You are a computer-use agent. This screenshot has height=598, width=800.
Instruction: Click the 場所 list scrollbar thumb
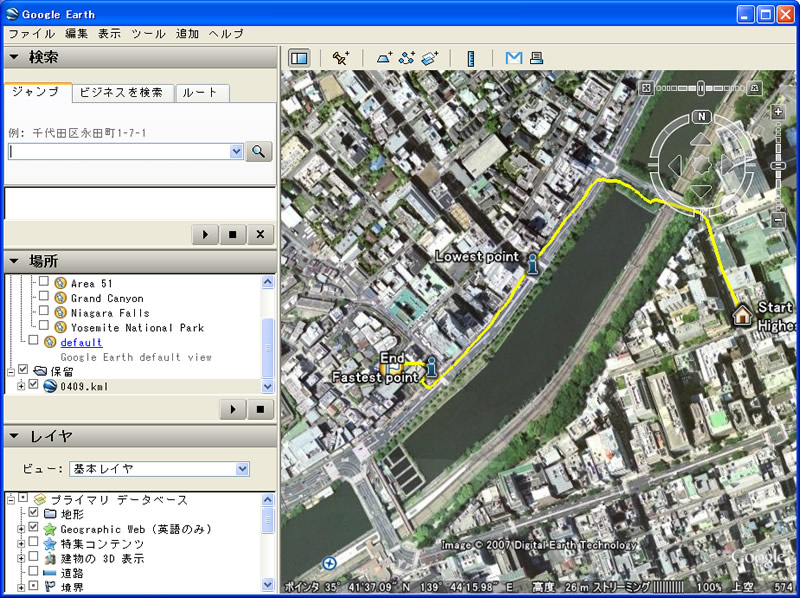268,348
